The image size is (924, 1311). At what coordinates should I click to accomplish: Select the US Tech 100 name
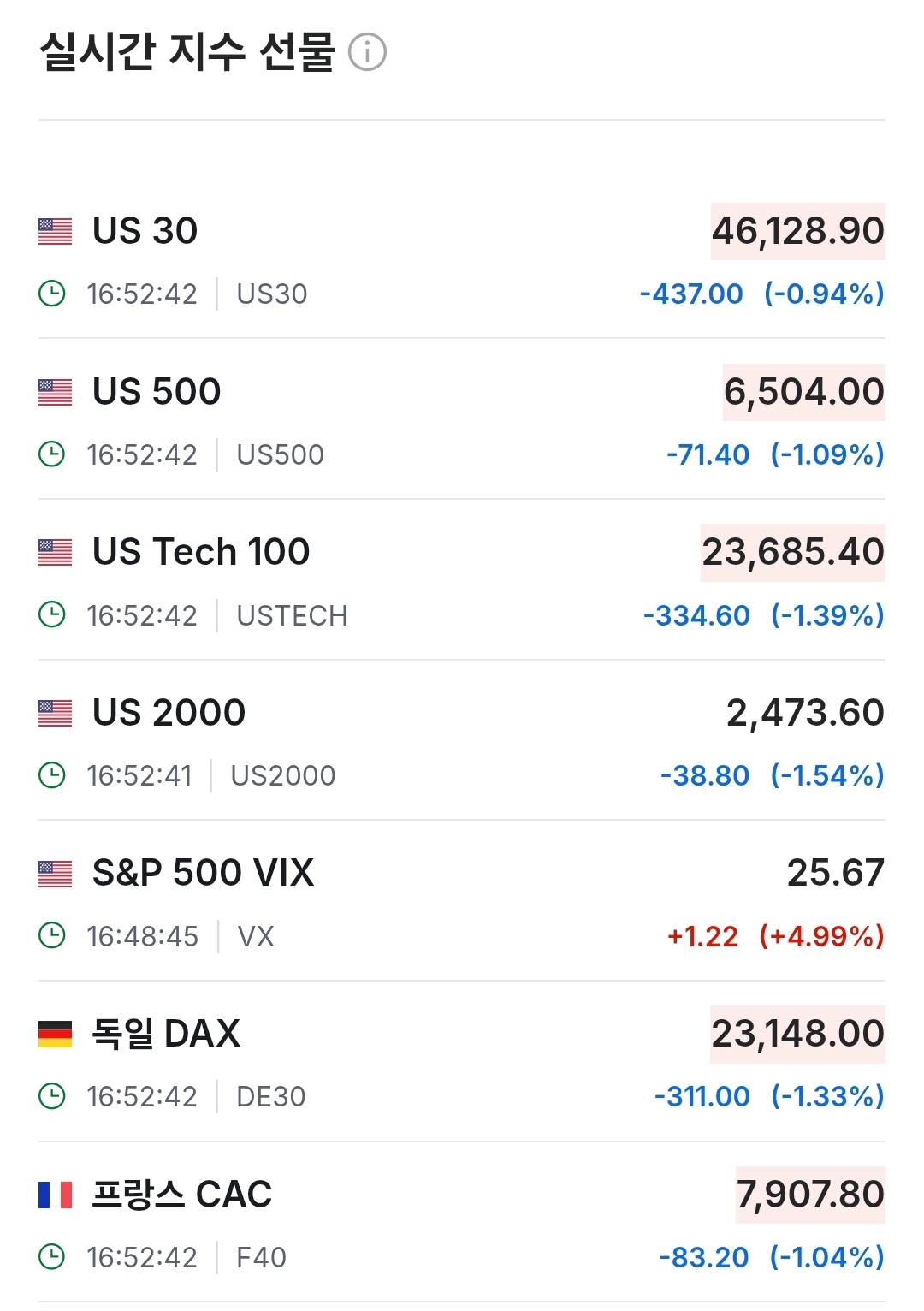click(201, 552)
